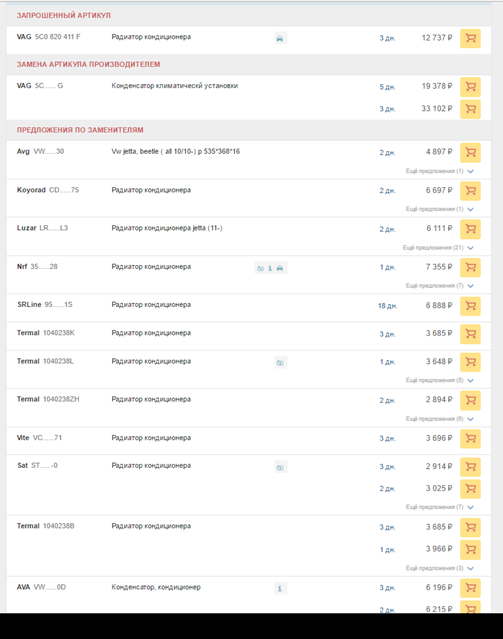The image size is (503, 639).
Task: Open info icon in Nrf row
Action: coord(270,268)
